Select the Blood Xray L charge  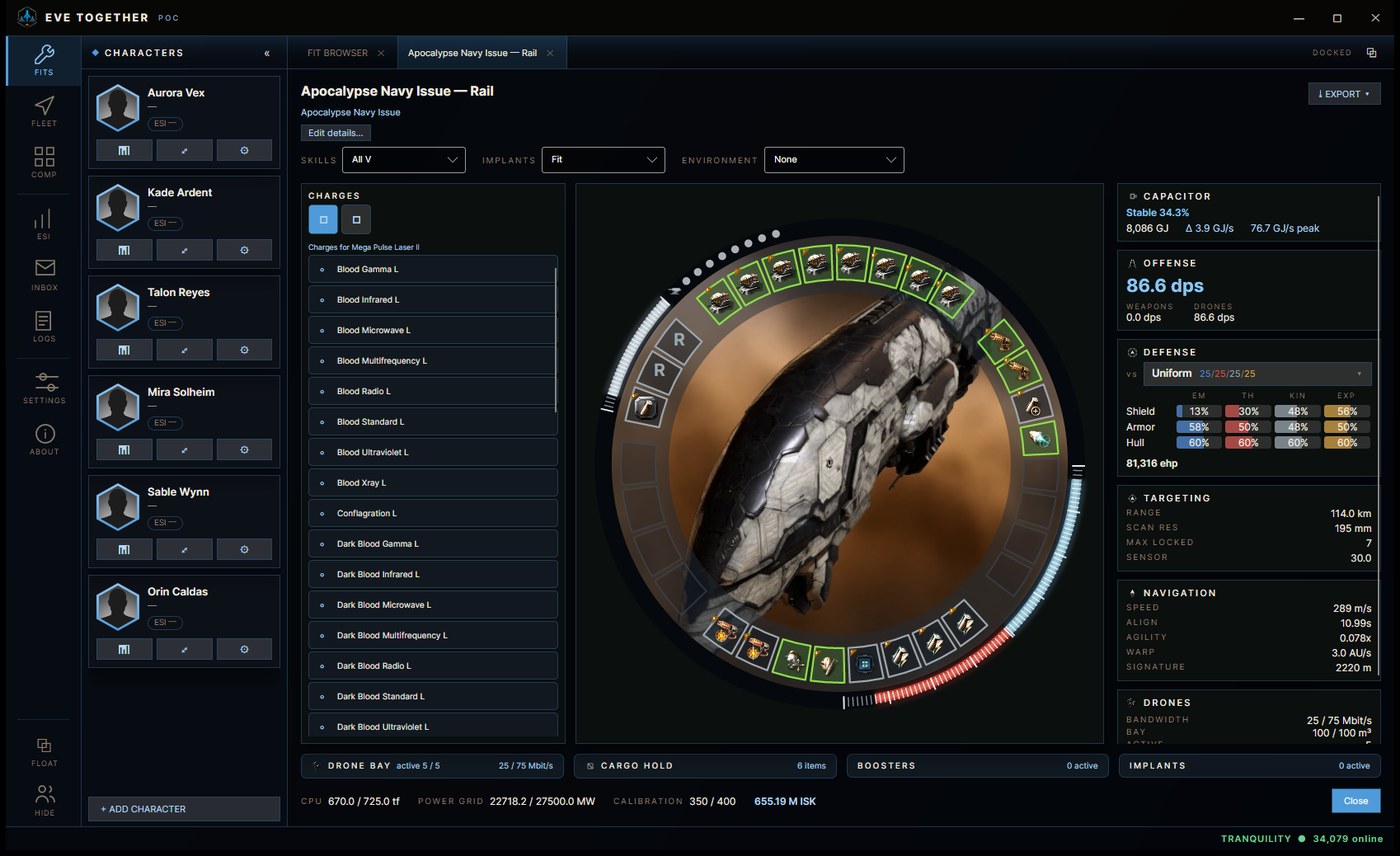pos(432,483)
